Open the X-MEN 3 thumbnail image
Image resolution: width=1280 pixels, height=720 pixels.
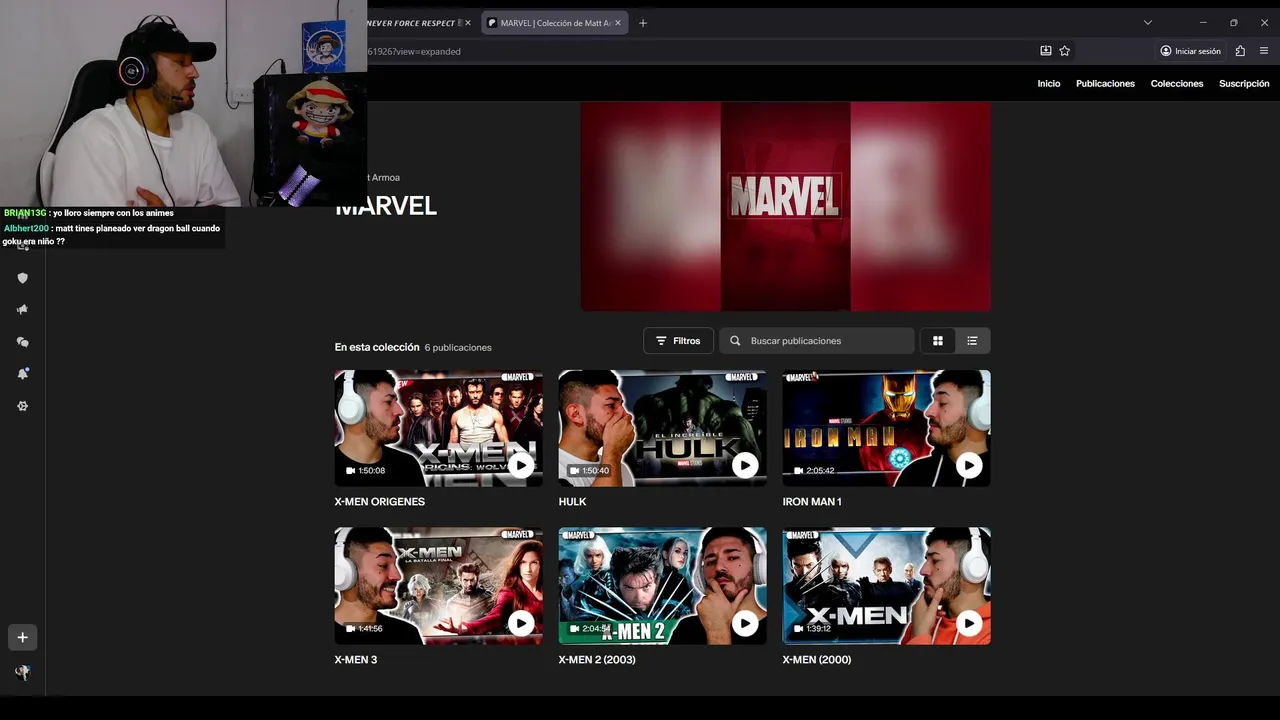(438, 586)
